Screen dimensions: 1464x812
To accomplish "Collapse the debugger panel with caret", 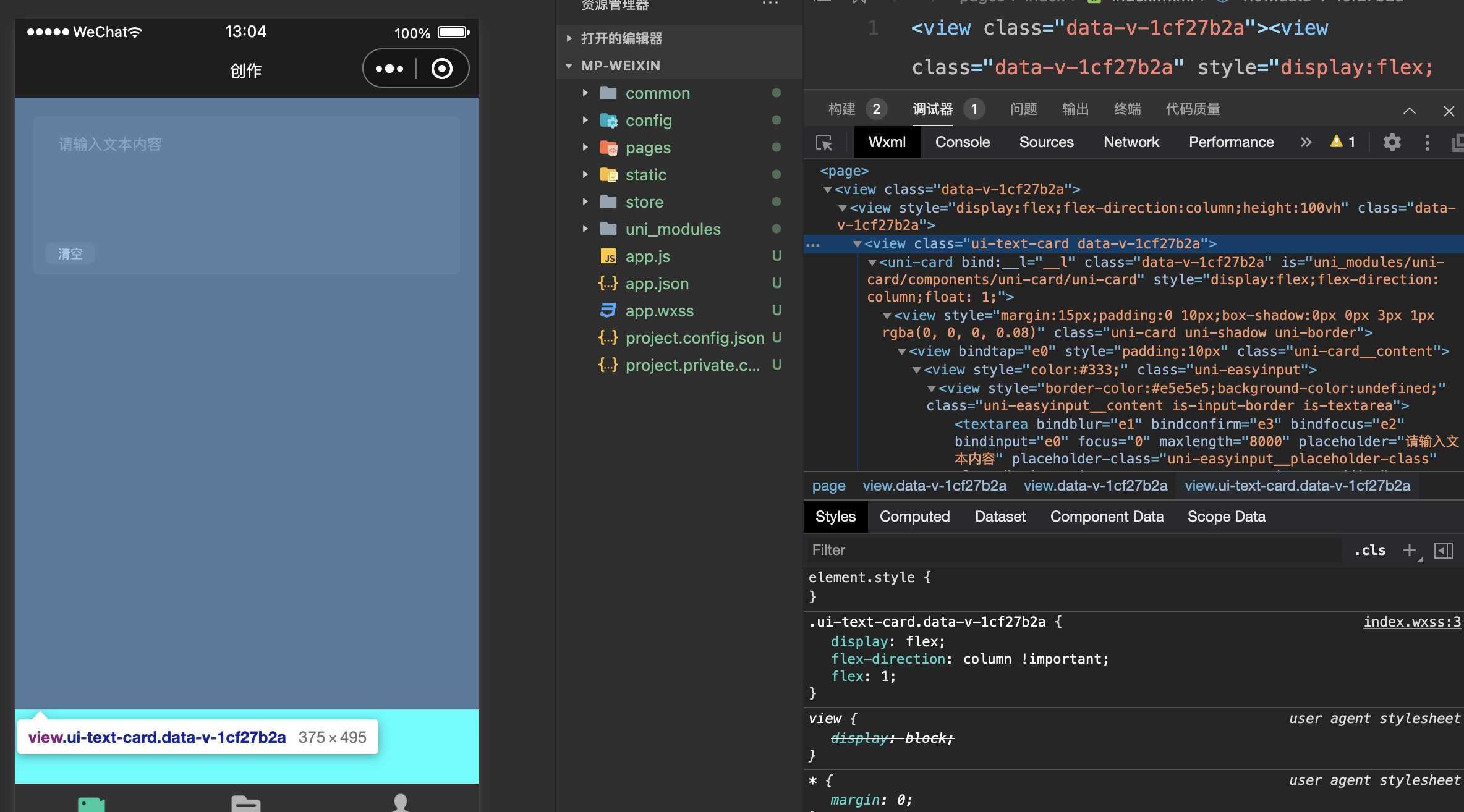I will [1409, 111].
